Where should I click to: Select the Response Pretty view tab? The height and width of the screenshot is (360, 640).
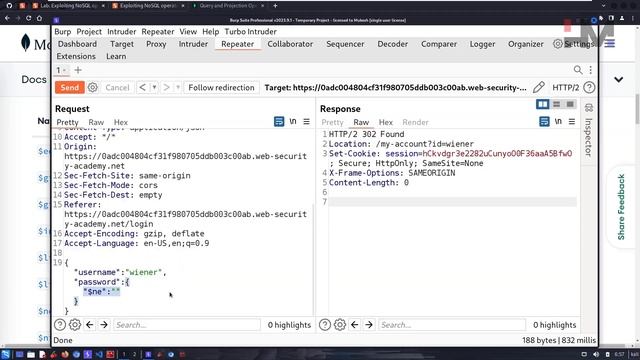point(332,122)
